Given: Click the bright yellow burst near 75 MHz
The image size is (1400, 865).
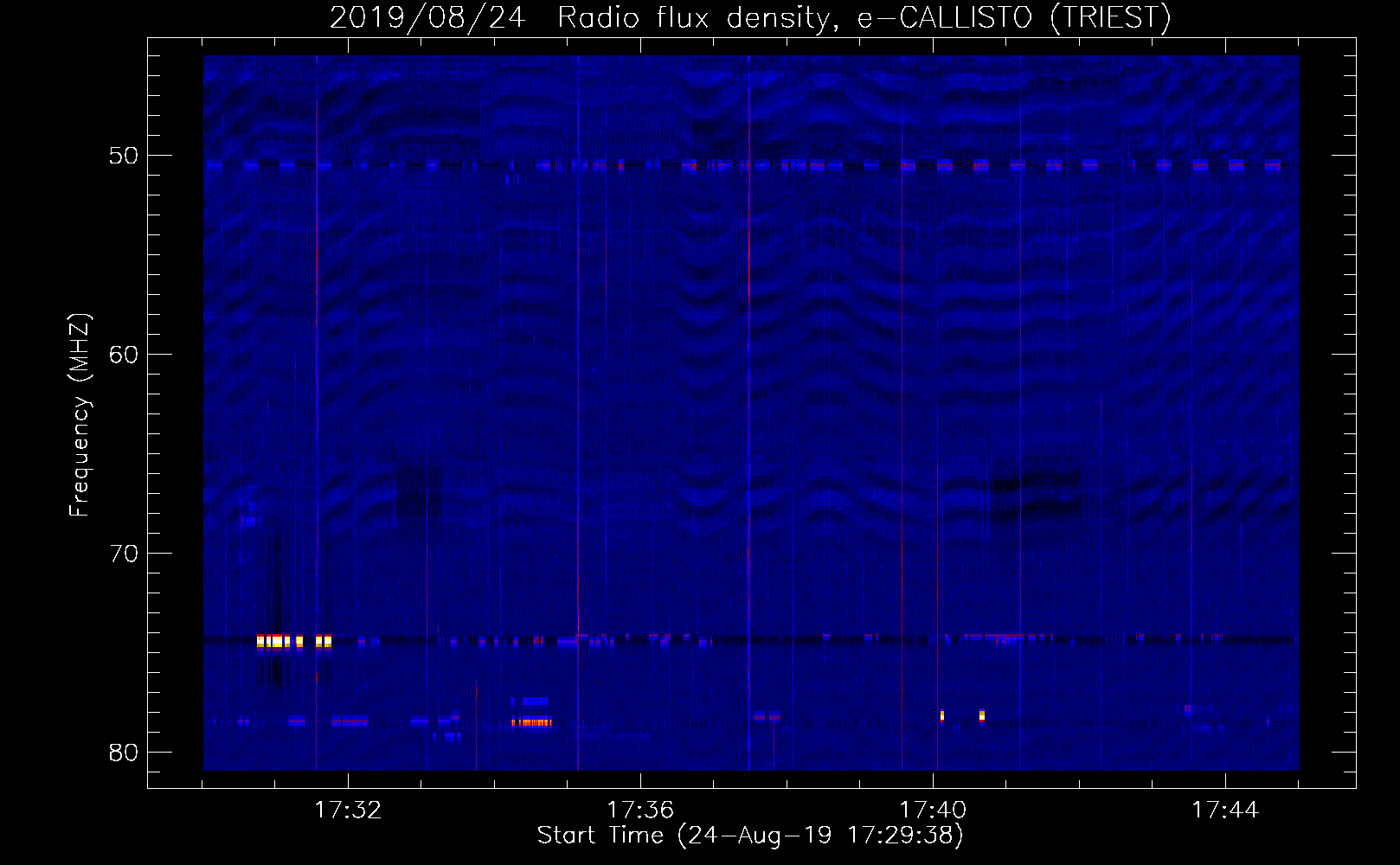Looking at the screenshot, I should click(x=294, y=641).
